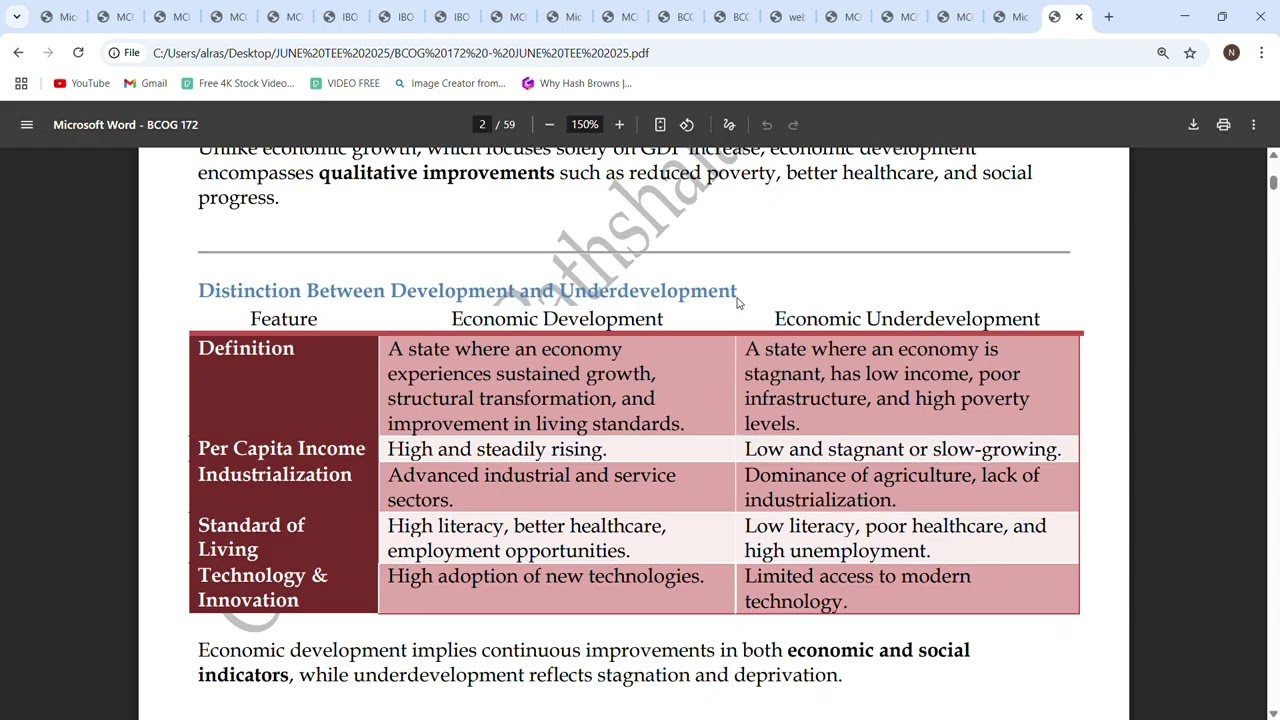Open the YouTube bookmark
Viewport: 1280px width, 720px height.
(x=82, y=84)
